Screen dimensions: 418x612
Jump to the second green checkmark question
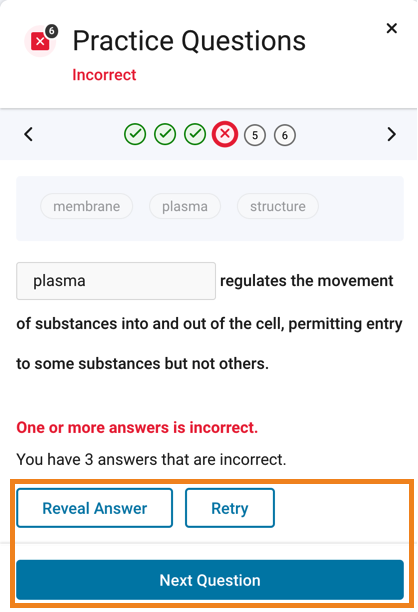point(165,134)
